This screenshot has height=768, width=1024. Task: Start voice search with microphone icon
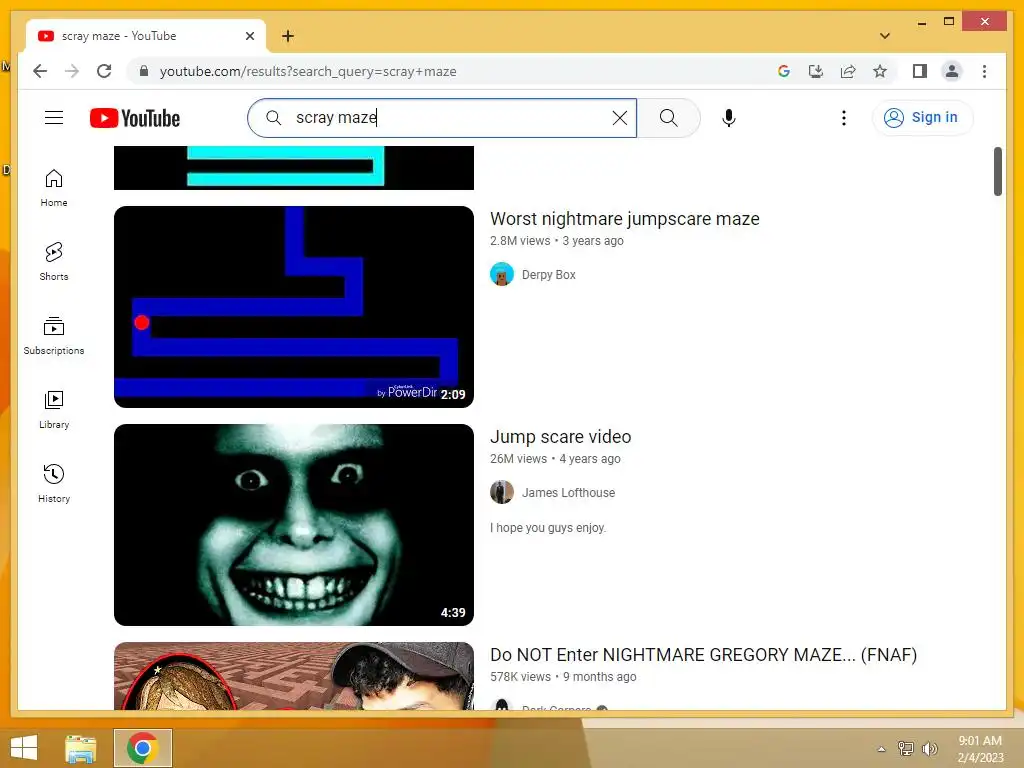pos(729,118)
